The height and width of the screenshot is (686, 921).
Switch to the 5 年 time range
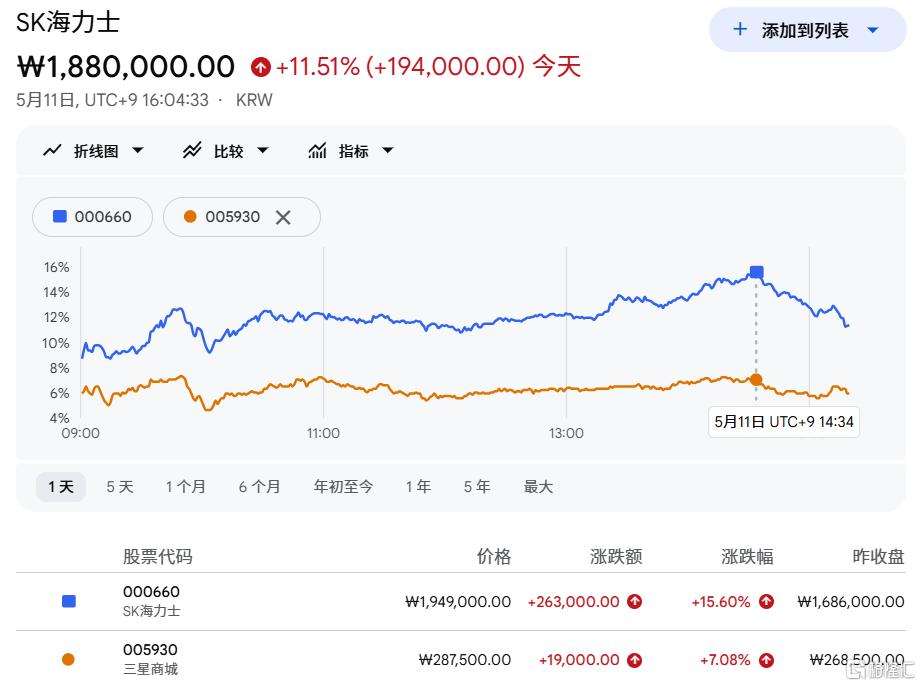coord(477,487)
